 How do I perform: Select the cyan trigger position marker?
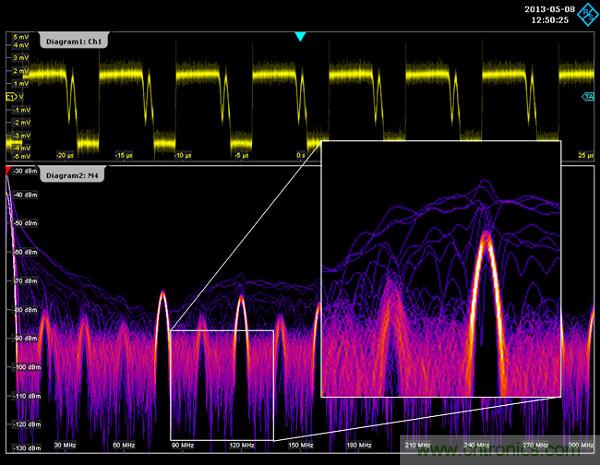tap(300, 37)
